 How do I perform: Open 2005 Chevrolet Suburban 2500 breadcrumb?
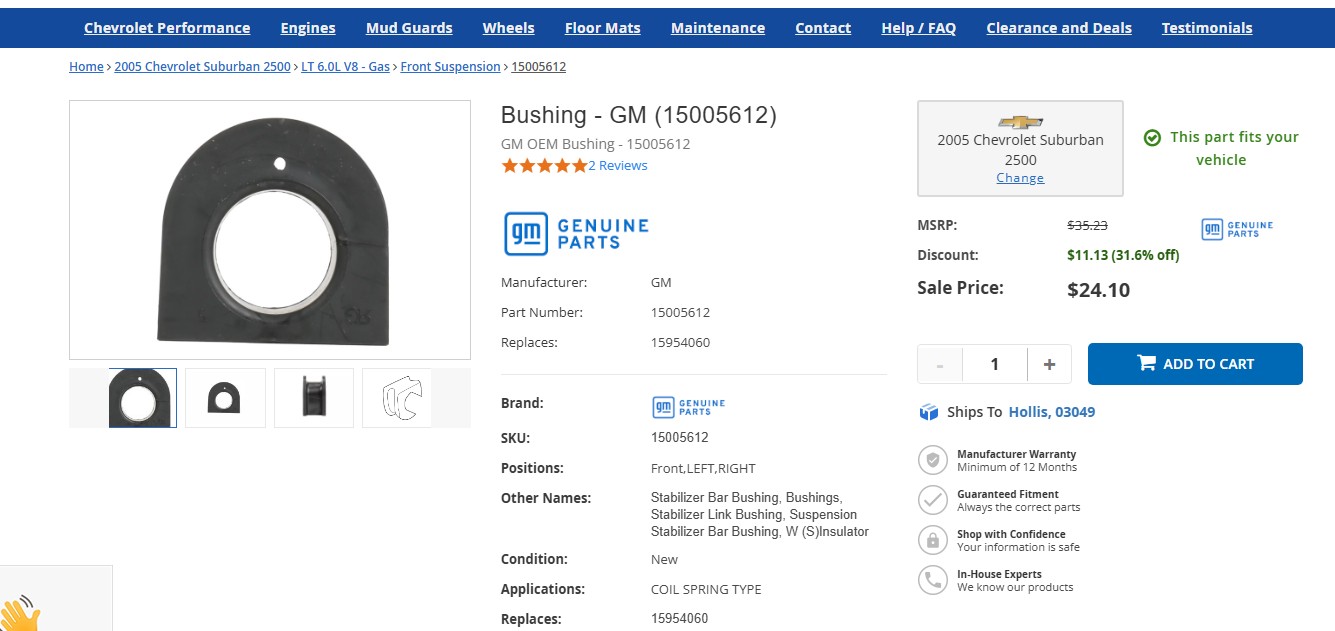tap(202, 67)
